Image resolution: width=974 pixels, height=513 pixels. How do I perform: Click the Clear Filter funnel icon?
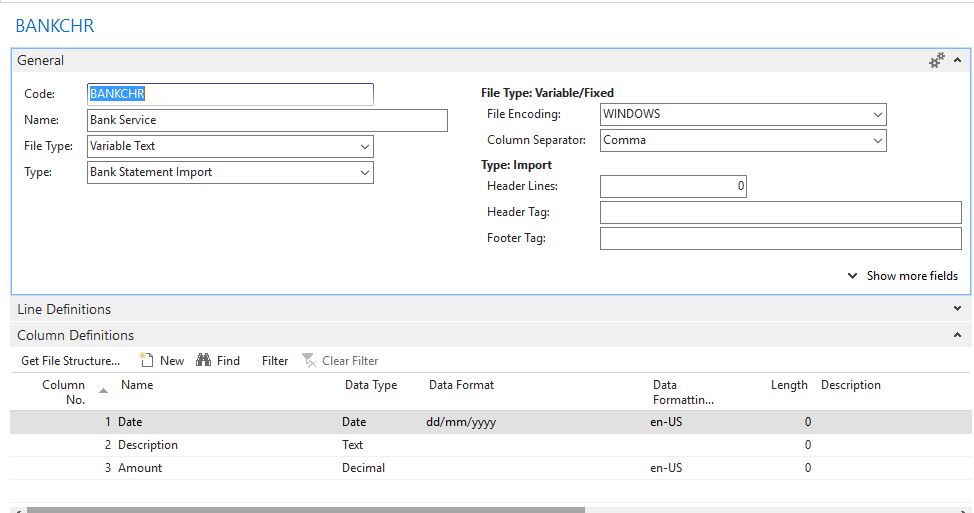(309, 360)
